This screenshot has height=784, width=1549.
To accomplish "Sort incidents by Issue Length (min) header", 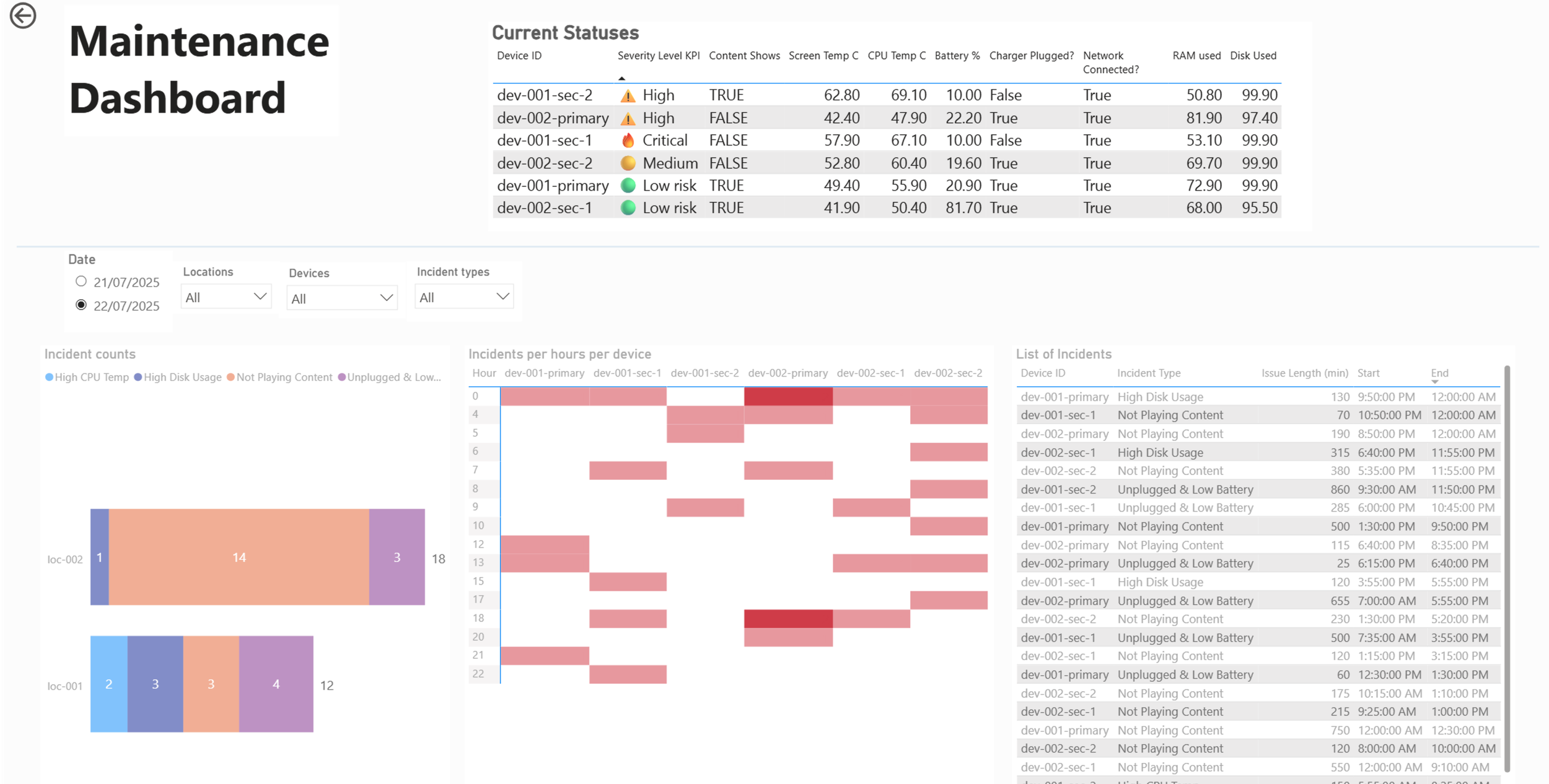I will click(1304, 373).
